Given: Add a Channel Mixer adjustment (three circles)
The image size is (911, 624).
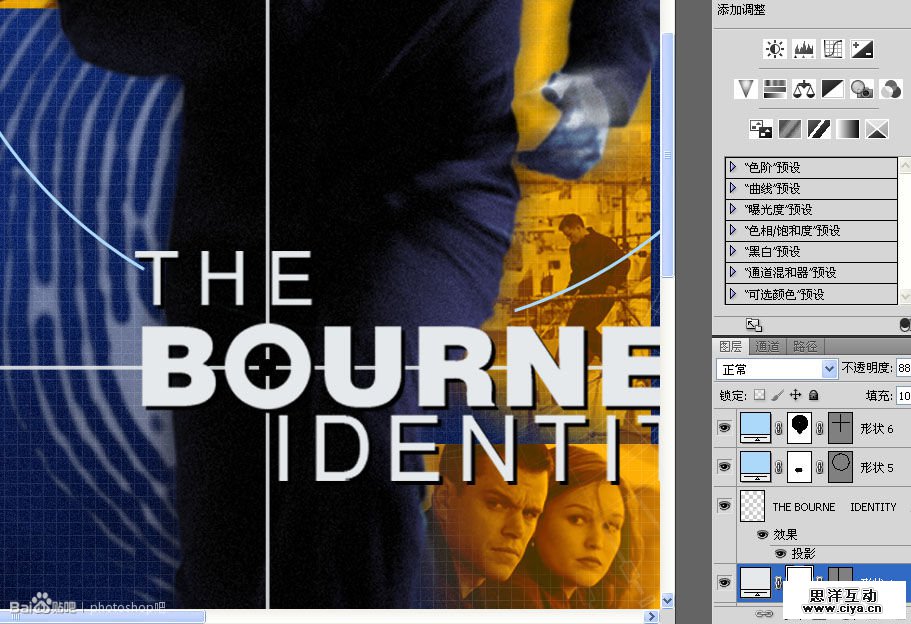Looking at the screenshot, I should click(x=891, y=89).
